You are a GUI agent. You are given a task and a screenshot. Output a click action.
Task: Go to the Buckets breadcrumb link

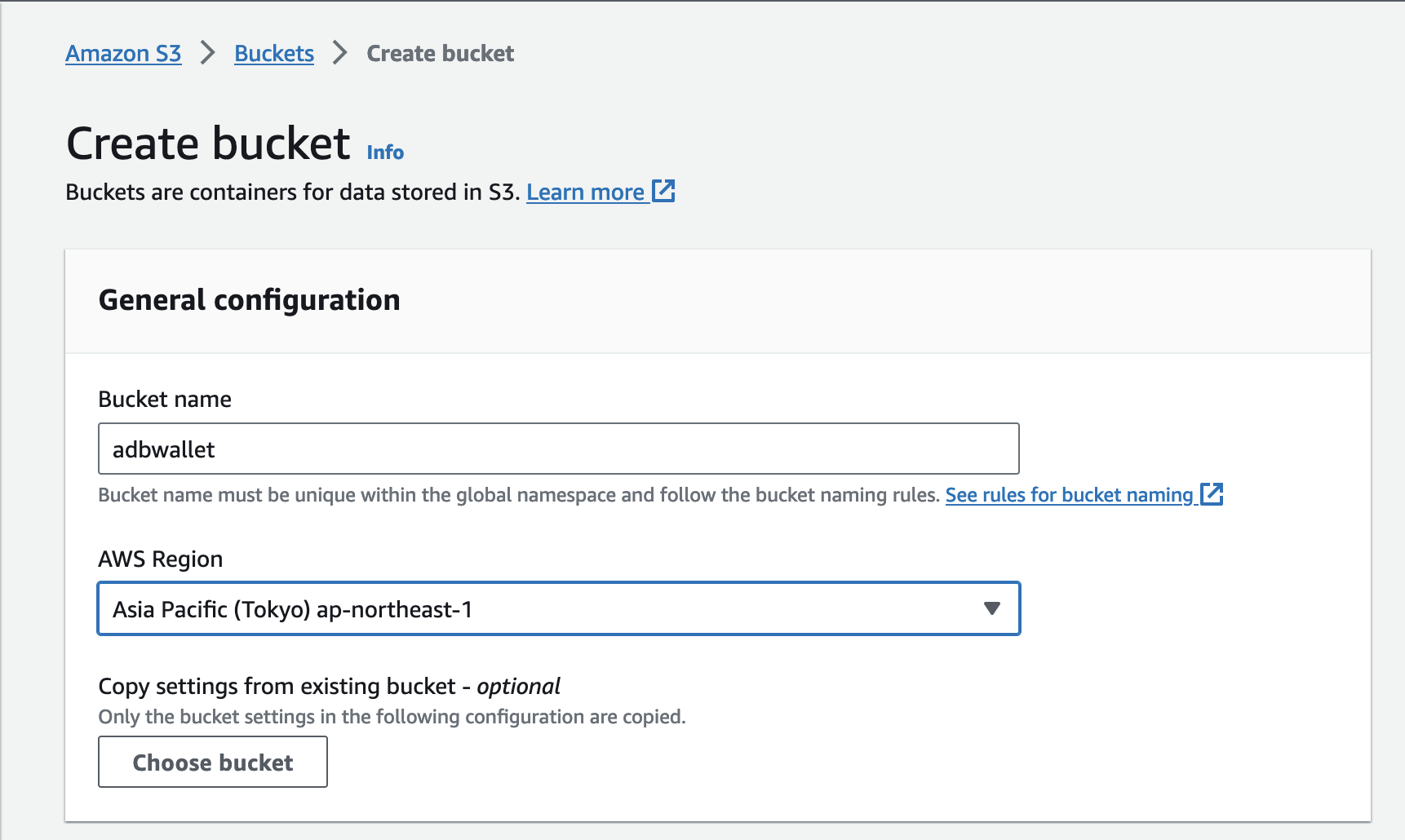click(x=274, y=54)
